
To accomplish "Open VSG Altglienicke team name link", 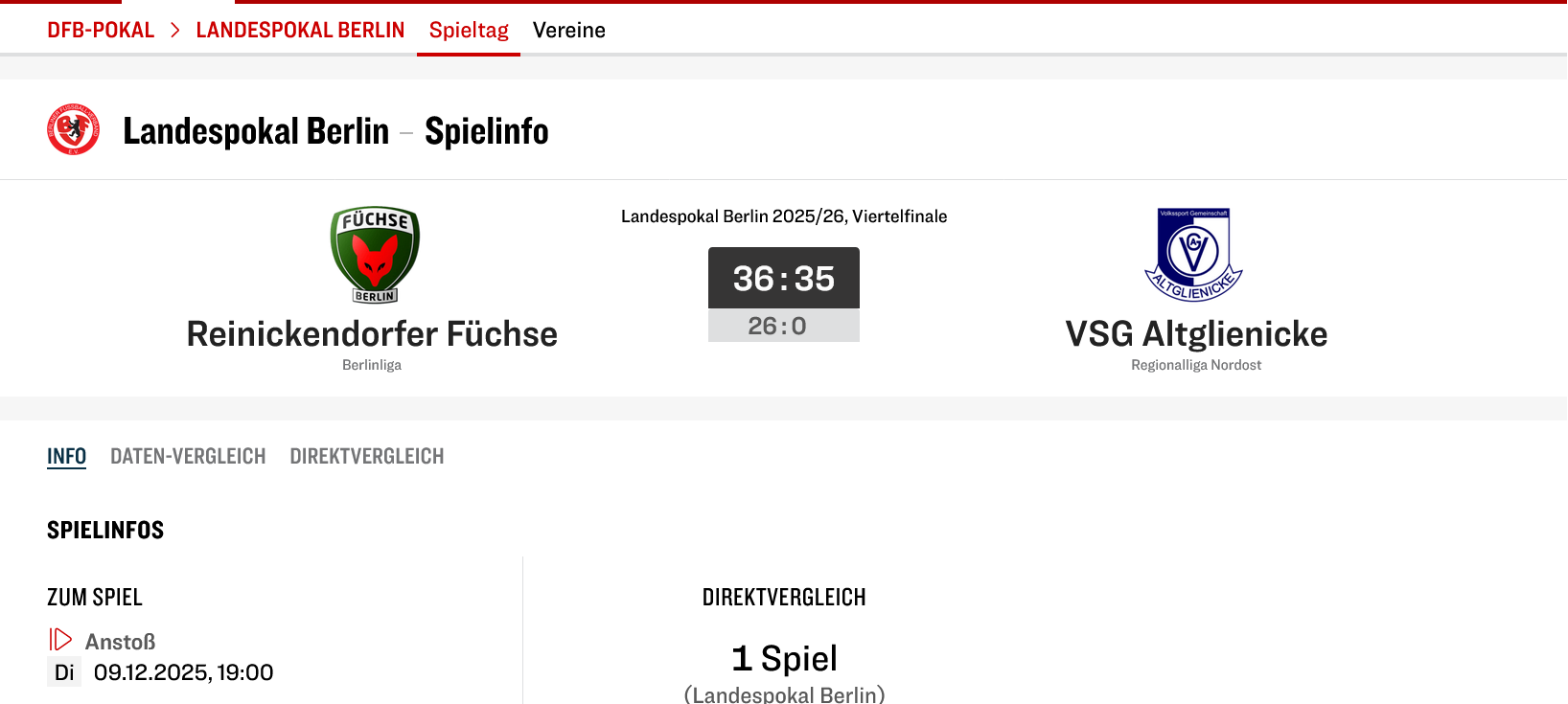I will click(x=1196, y=334).
